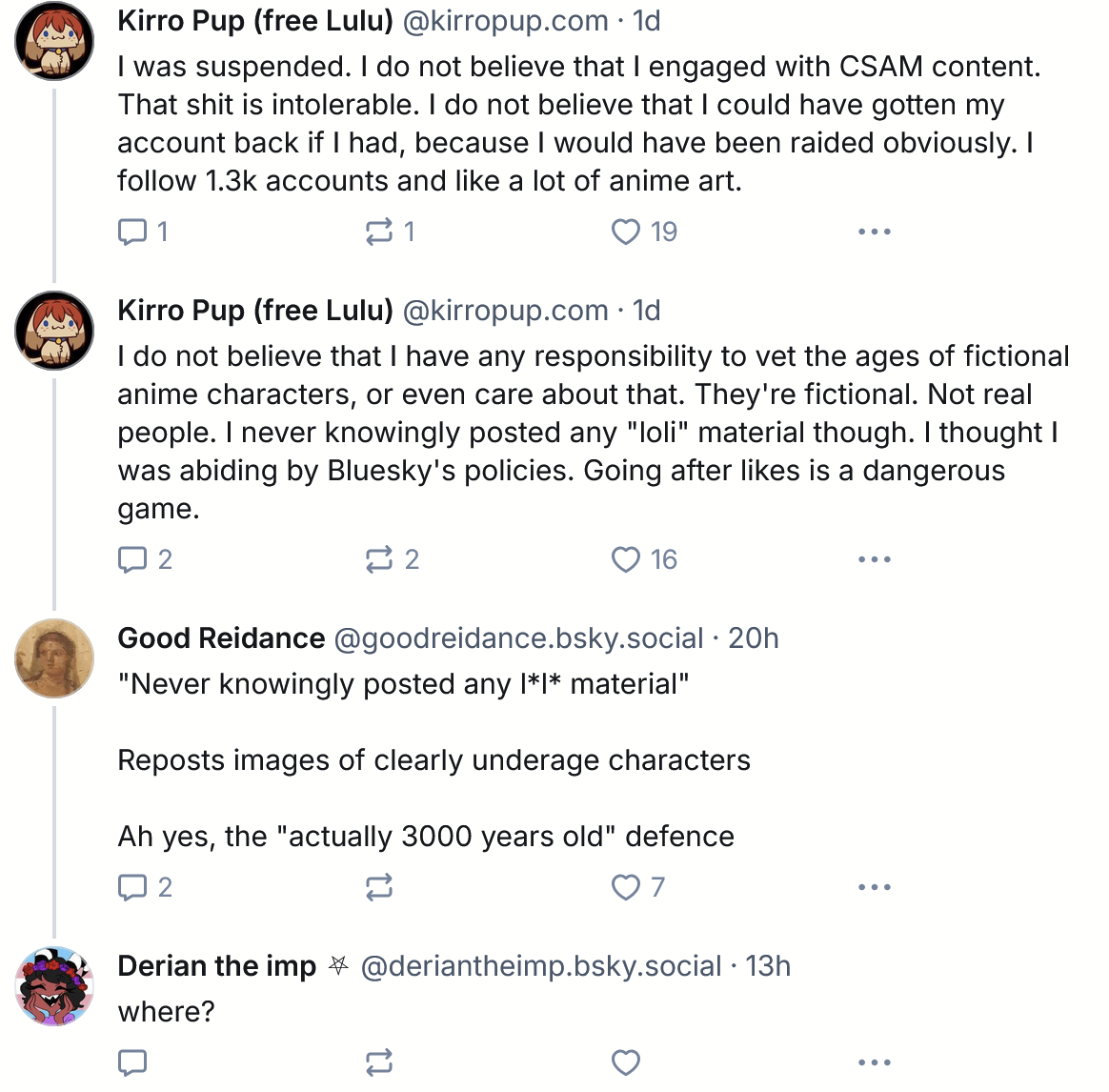Open more options on Good Reidance's post

[x=874, y=887]
